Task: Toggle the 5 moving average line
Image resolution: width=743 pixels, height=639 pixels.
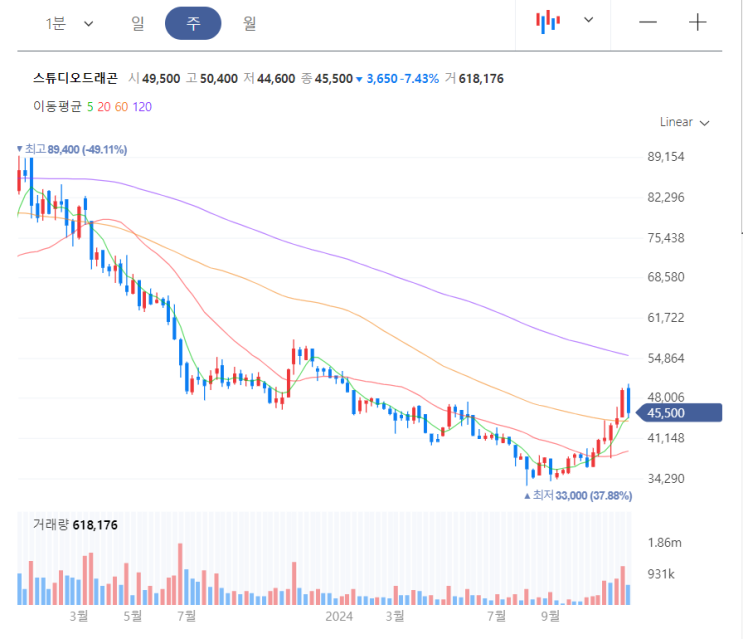Action: (x=90, y=107)
